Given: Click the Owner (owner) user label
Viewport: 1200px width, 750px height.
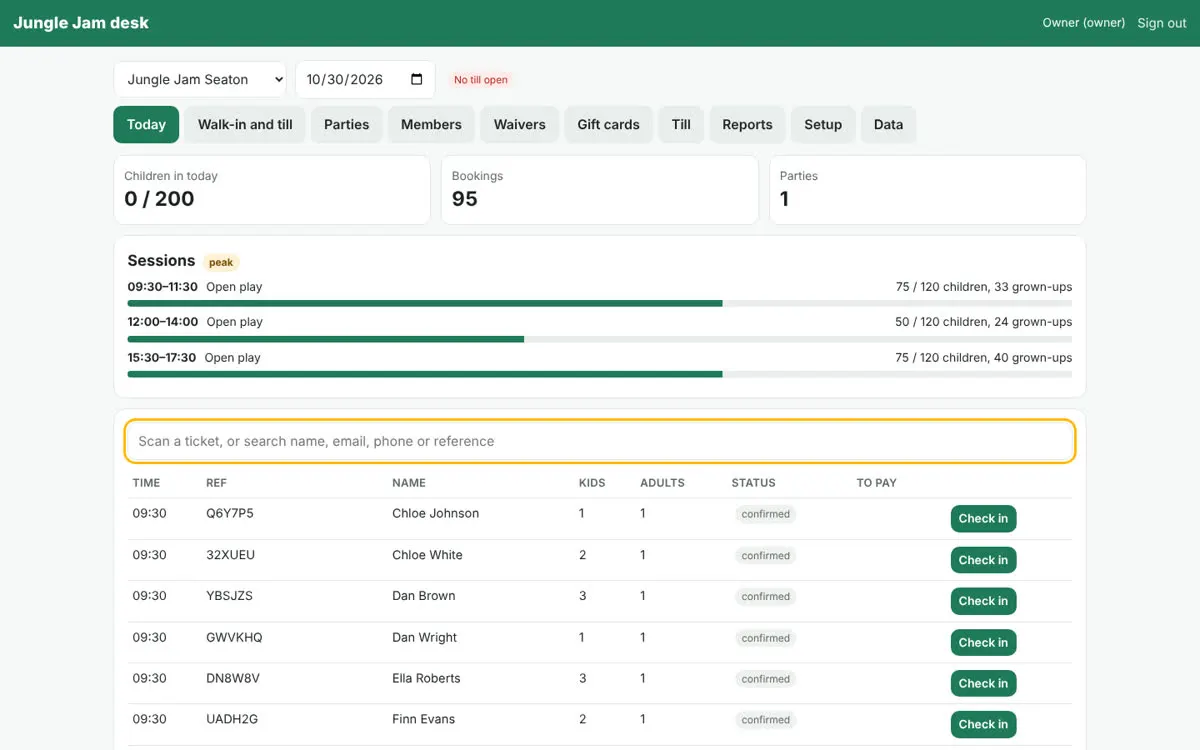Looking at the screenshot, I should pyautogui.click(x=1084, y=23).
